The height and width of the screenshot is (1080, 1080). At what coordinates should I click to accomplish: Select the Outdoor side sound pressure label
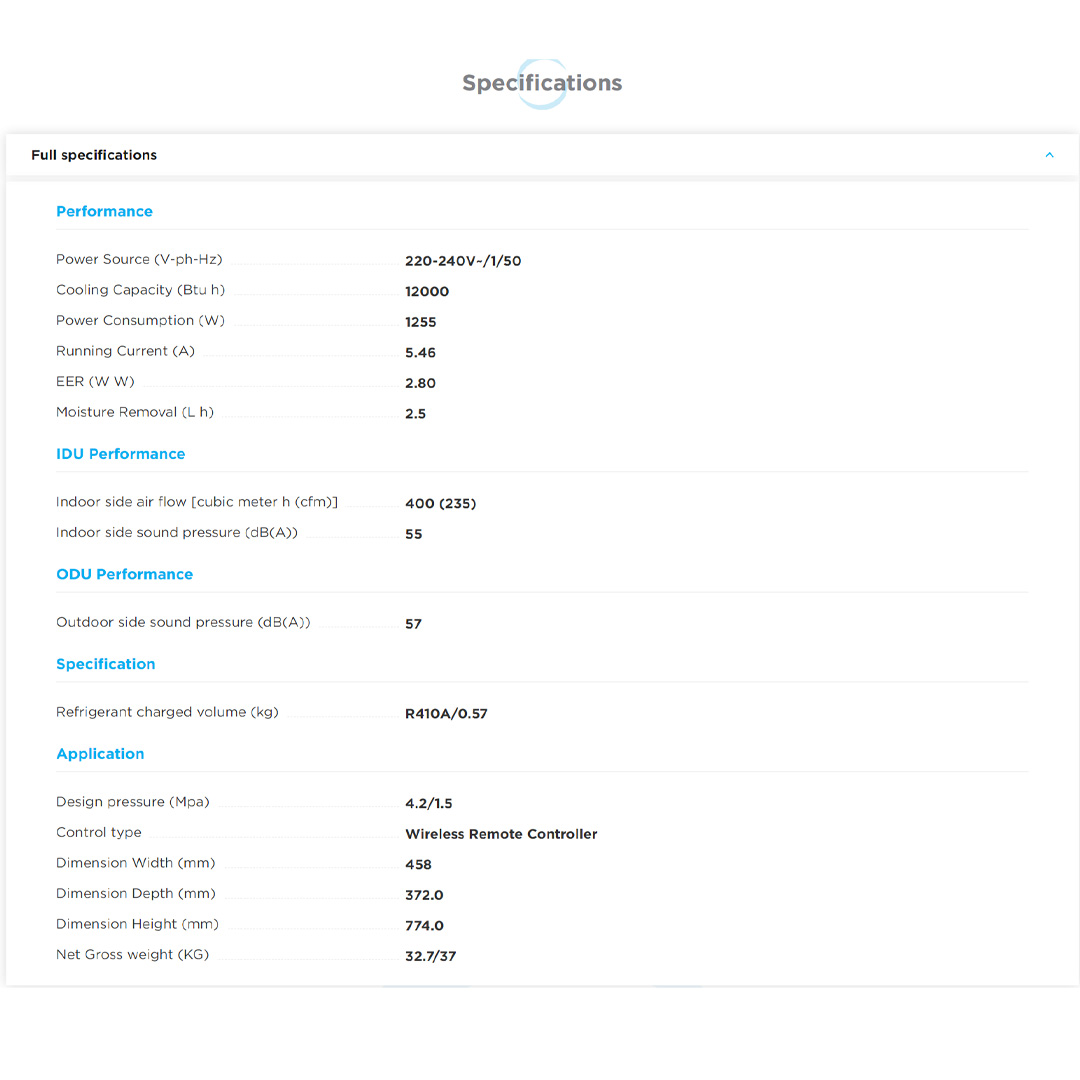pos(183,622)
